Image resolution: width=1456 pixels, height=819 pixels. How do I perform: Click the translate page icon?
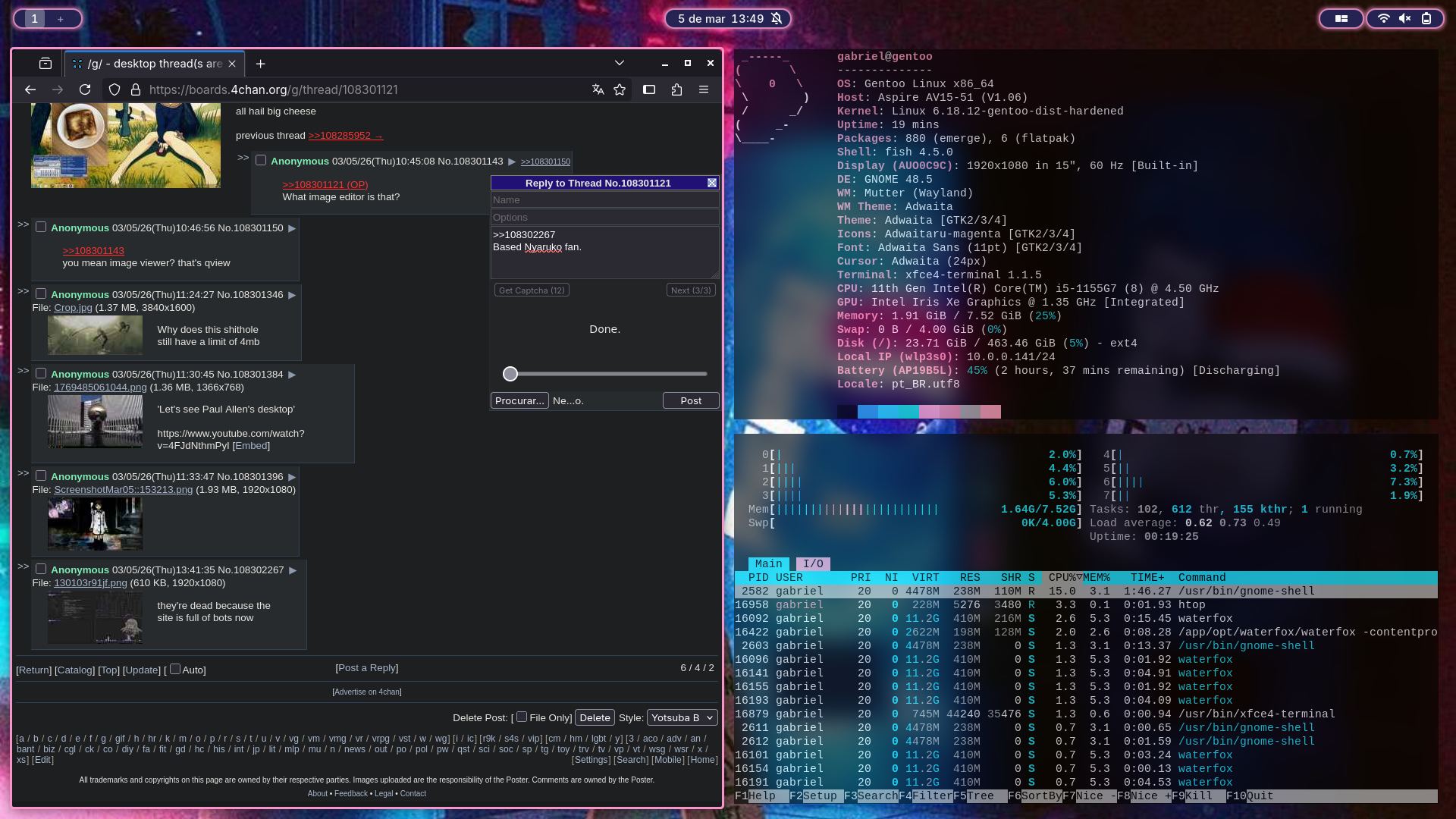598,89
